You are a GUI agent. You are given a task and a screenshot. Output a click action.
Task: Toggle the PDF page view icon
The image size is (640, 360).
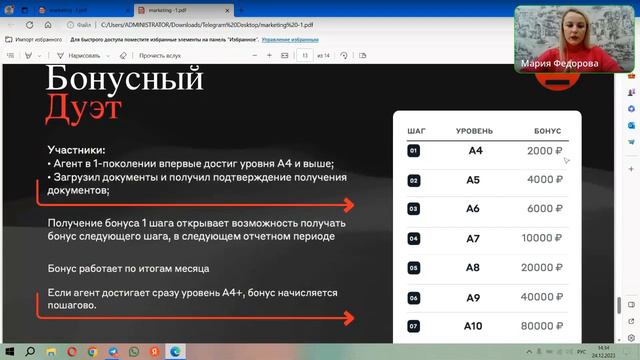pos(363,56)
